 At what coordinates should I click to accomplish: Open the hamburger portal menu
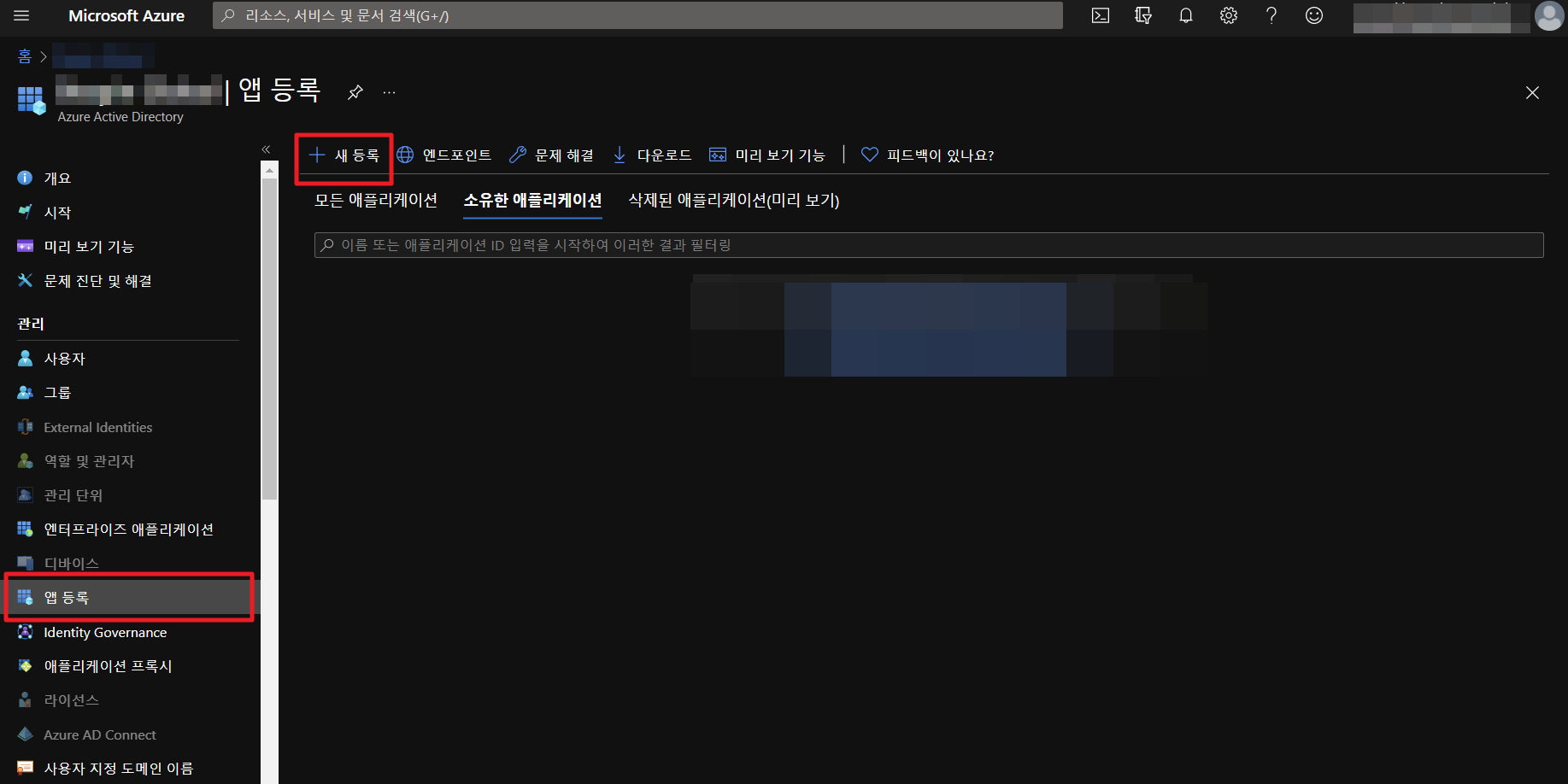point(21,15)
